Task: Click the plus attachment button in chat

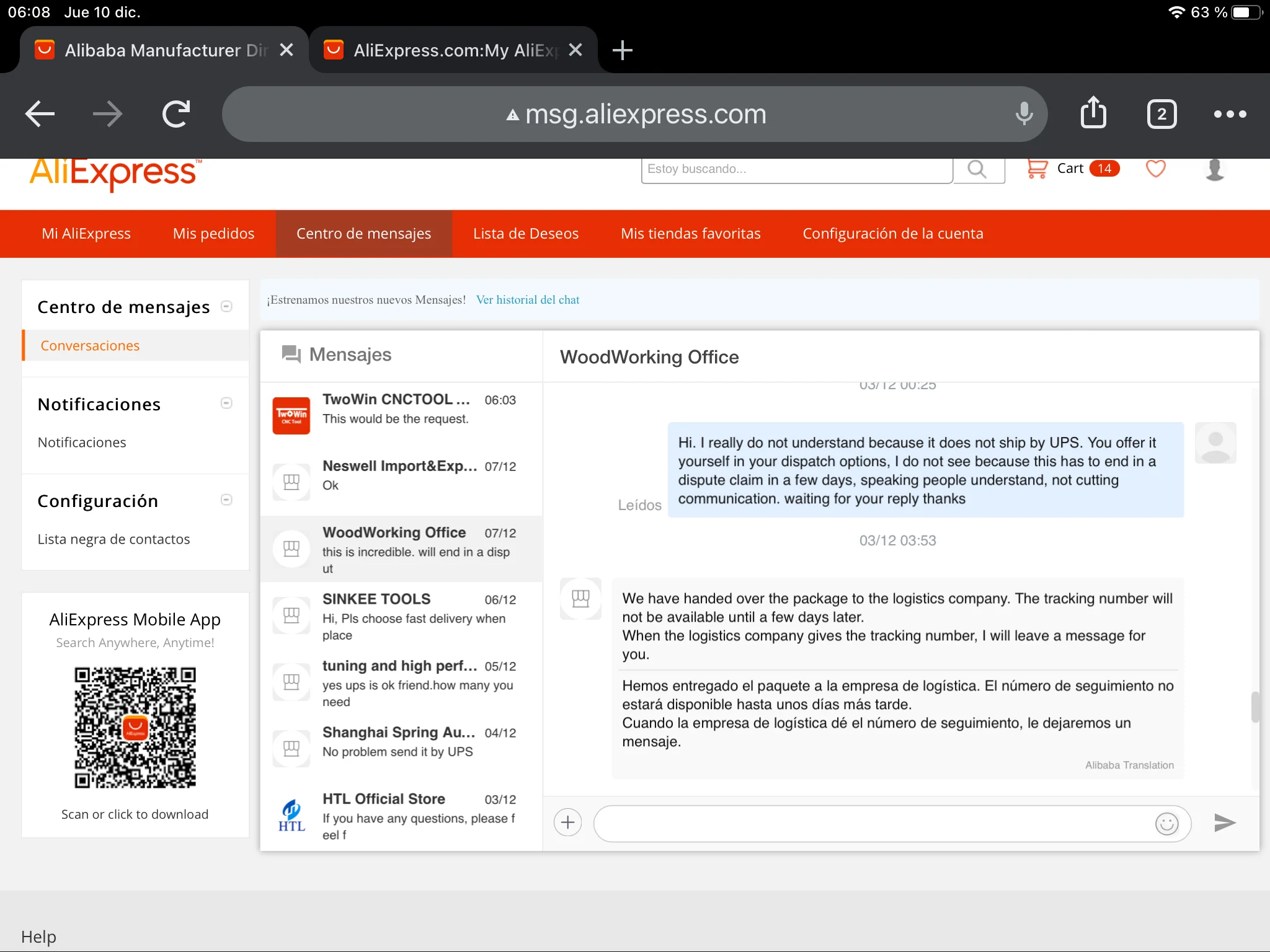Action: [567, 822]
